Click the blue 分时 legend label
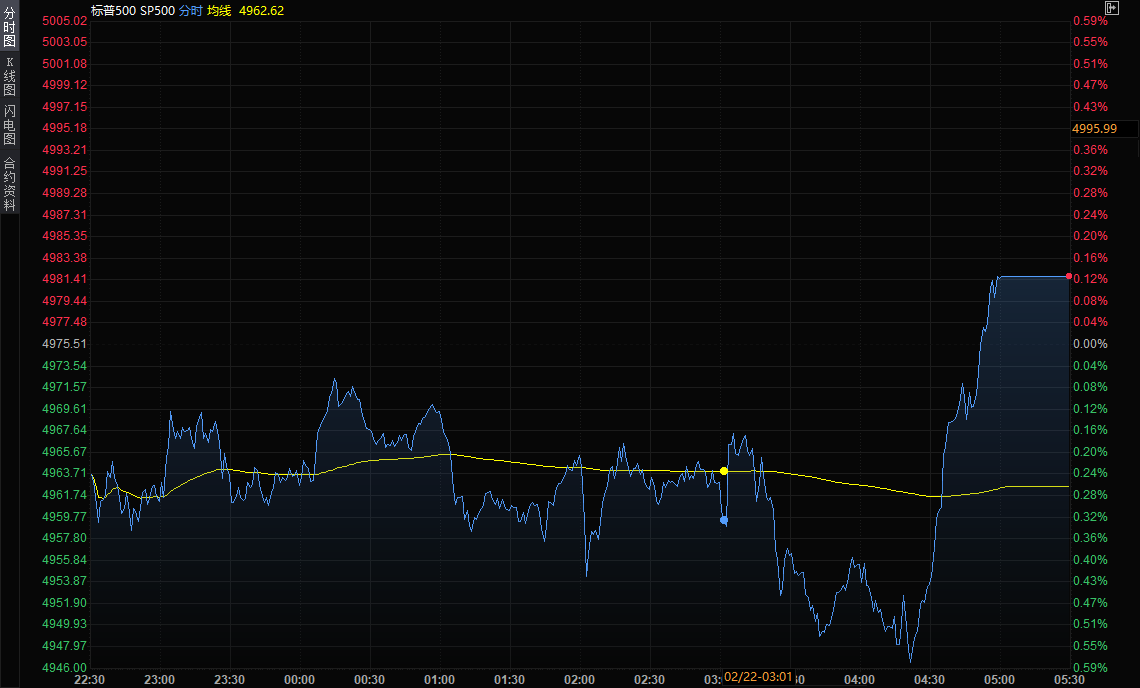 point(190,10)
